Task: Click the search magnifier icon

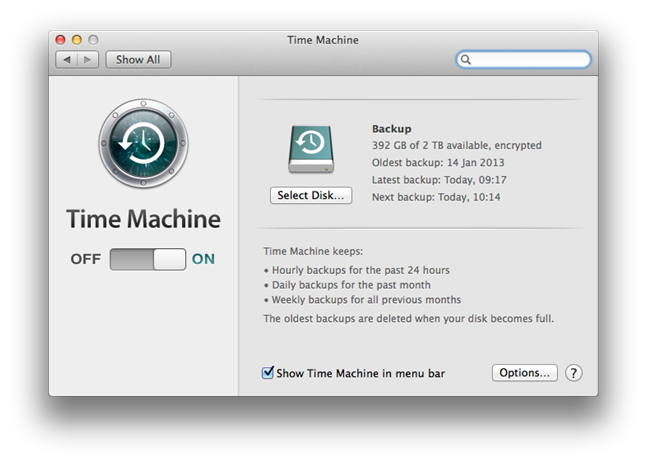Action: coord(466,60)
